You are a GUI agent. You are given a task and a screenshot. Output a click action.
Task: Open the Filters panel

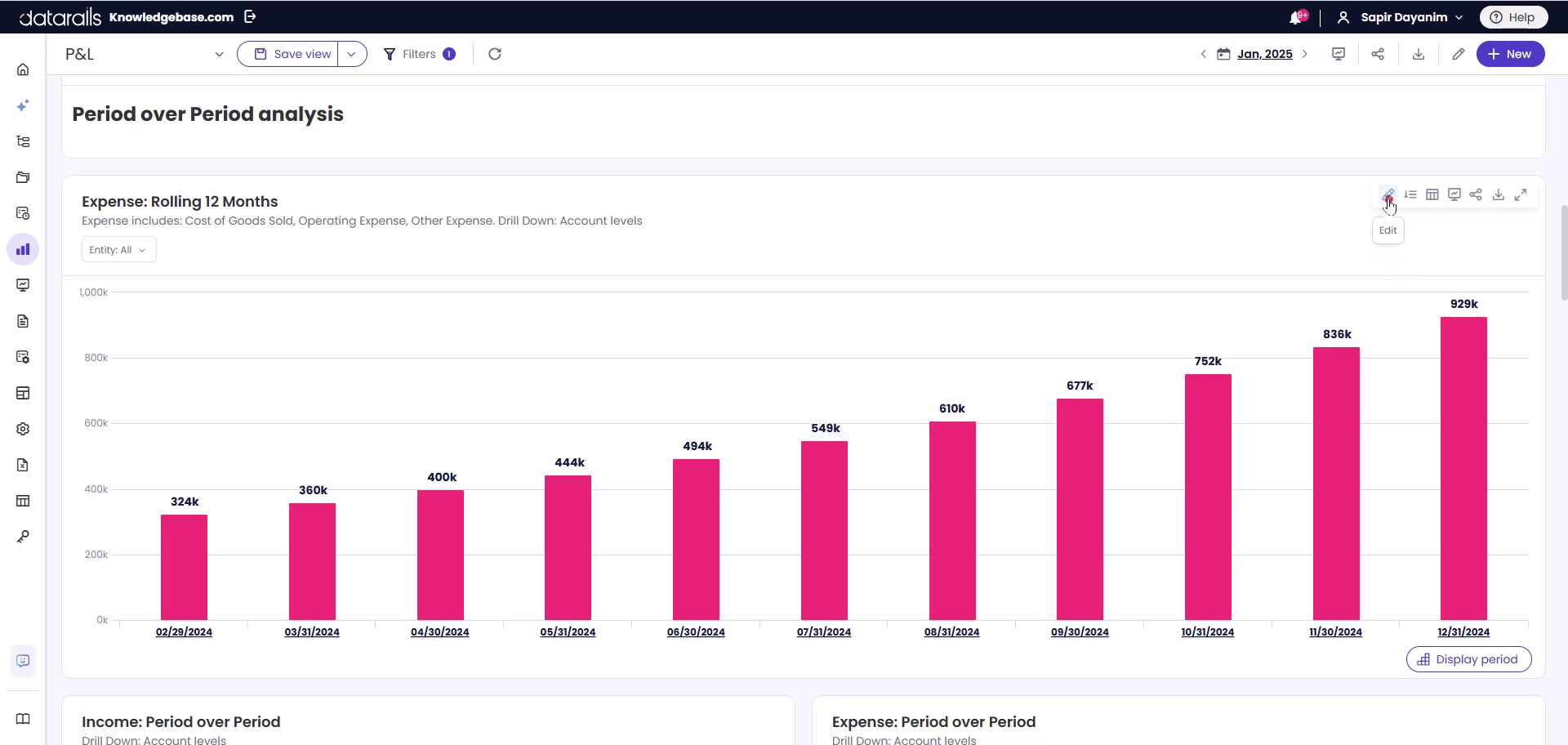419,54
